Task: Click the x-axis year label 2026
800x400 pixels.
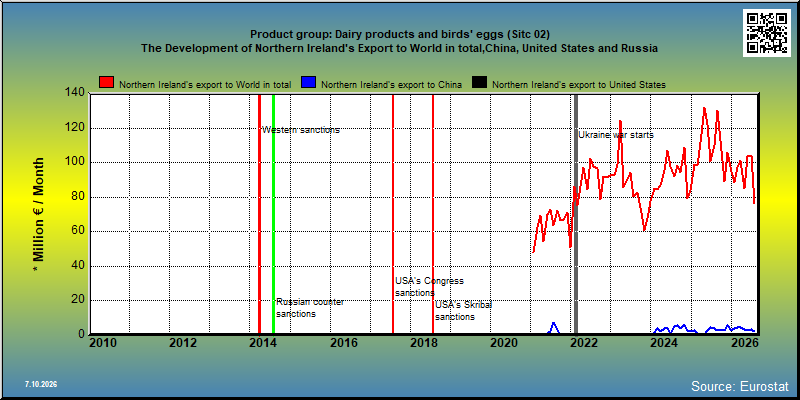Action: click(x=744, y=342)
